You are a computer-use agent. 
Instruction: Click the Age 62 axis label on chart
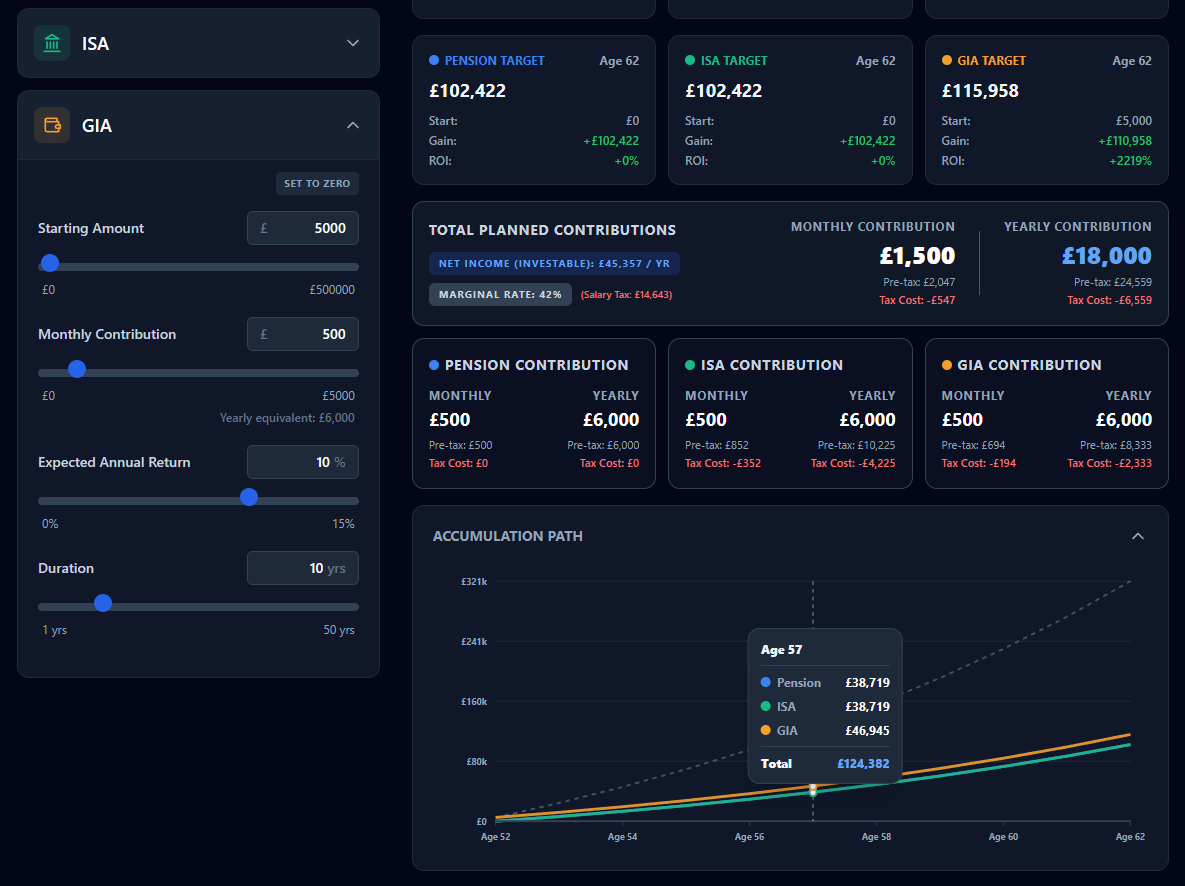coord(1130,837)
